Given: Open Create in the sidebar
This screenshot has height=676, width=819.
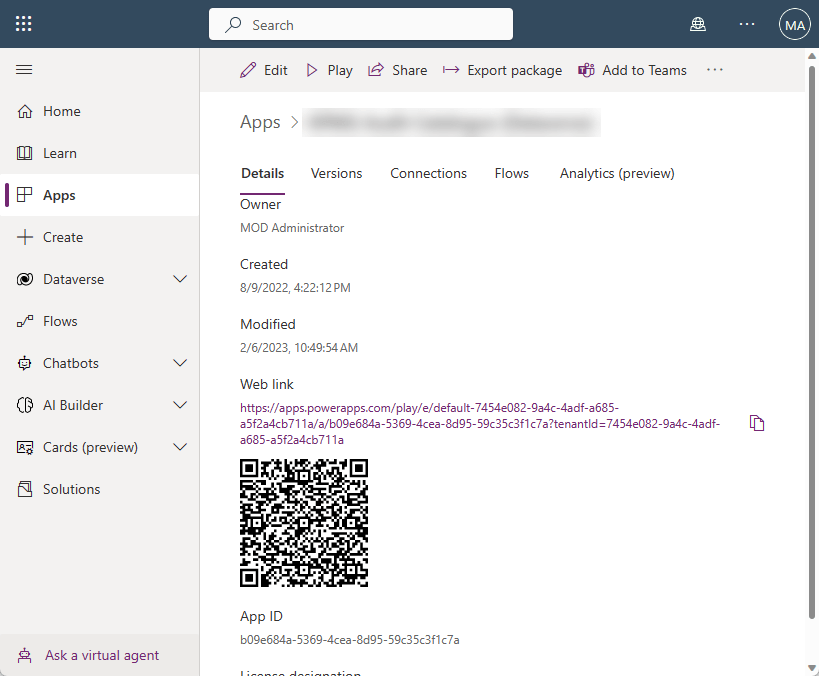Looking at the screenshot, I should coord(99,237).
